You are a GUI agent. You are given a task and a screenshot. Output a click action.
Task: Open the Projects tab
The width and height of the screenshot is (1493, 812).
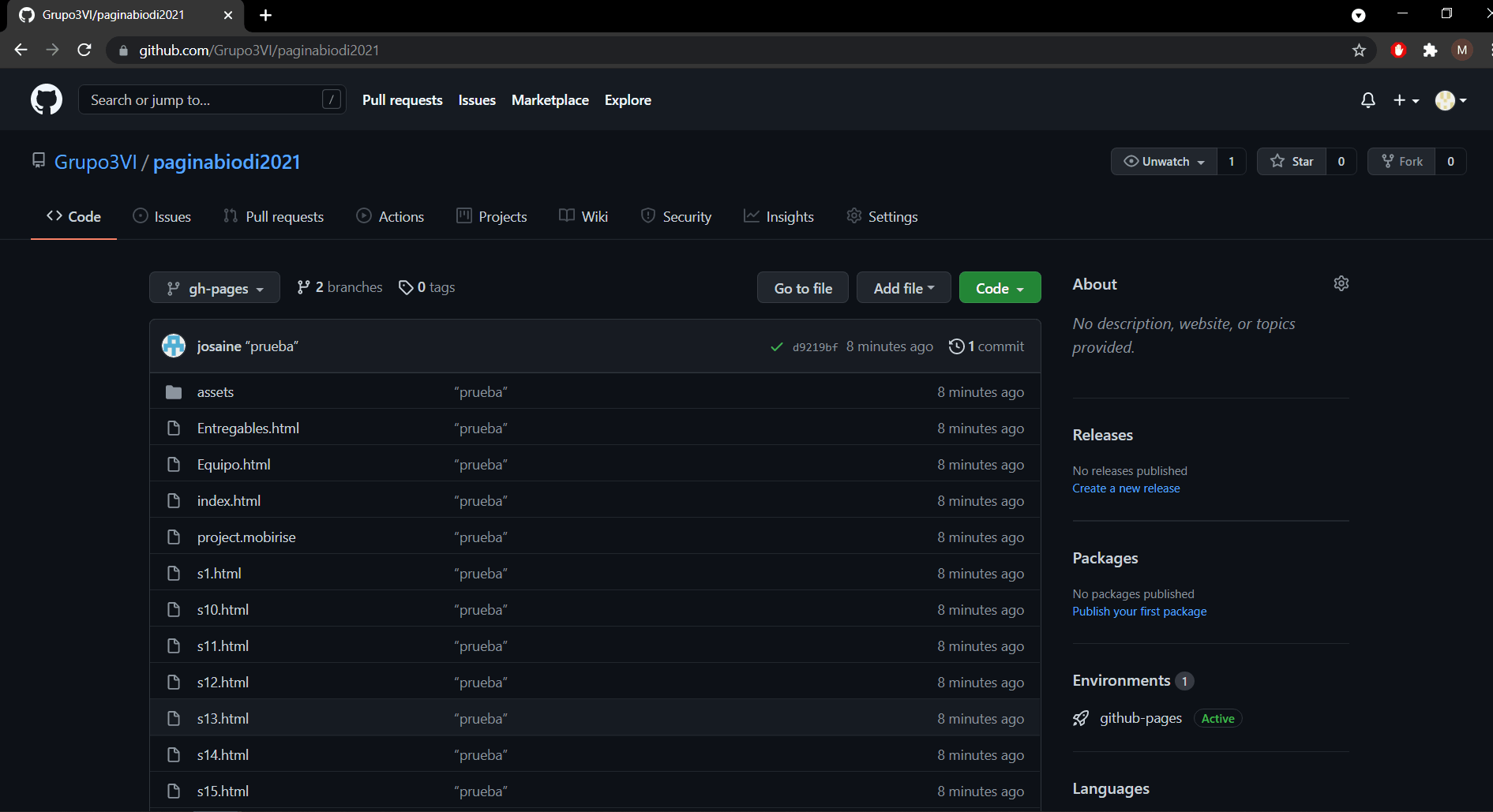pos(492,216)
